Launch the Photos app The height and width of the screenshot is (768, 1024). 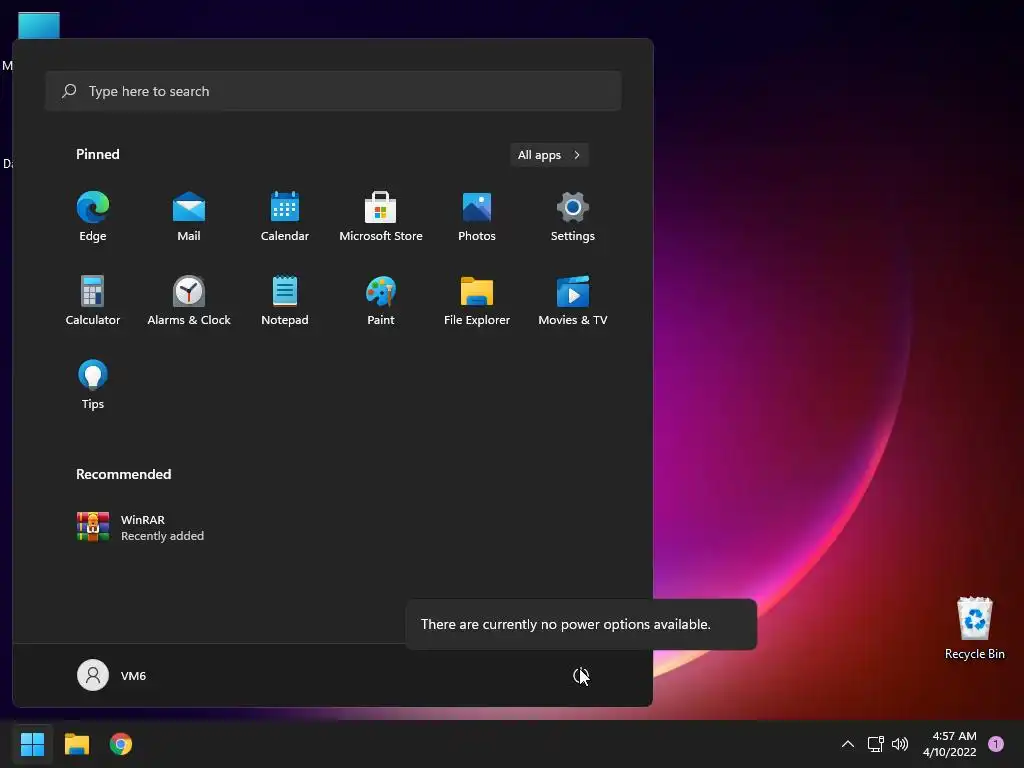(477, 216)
